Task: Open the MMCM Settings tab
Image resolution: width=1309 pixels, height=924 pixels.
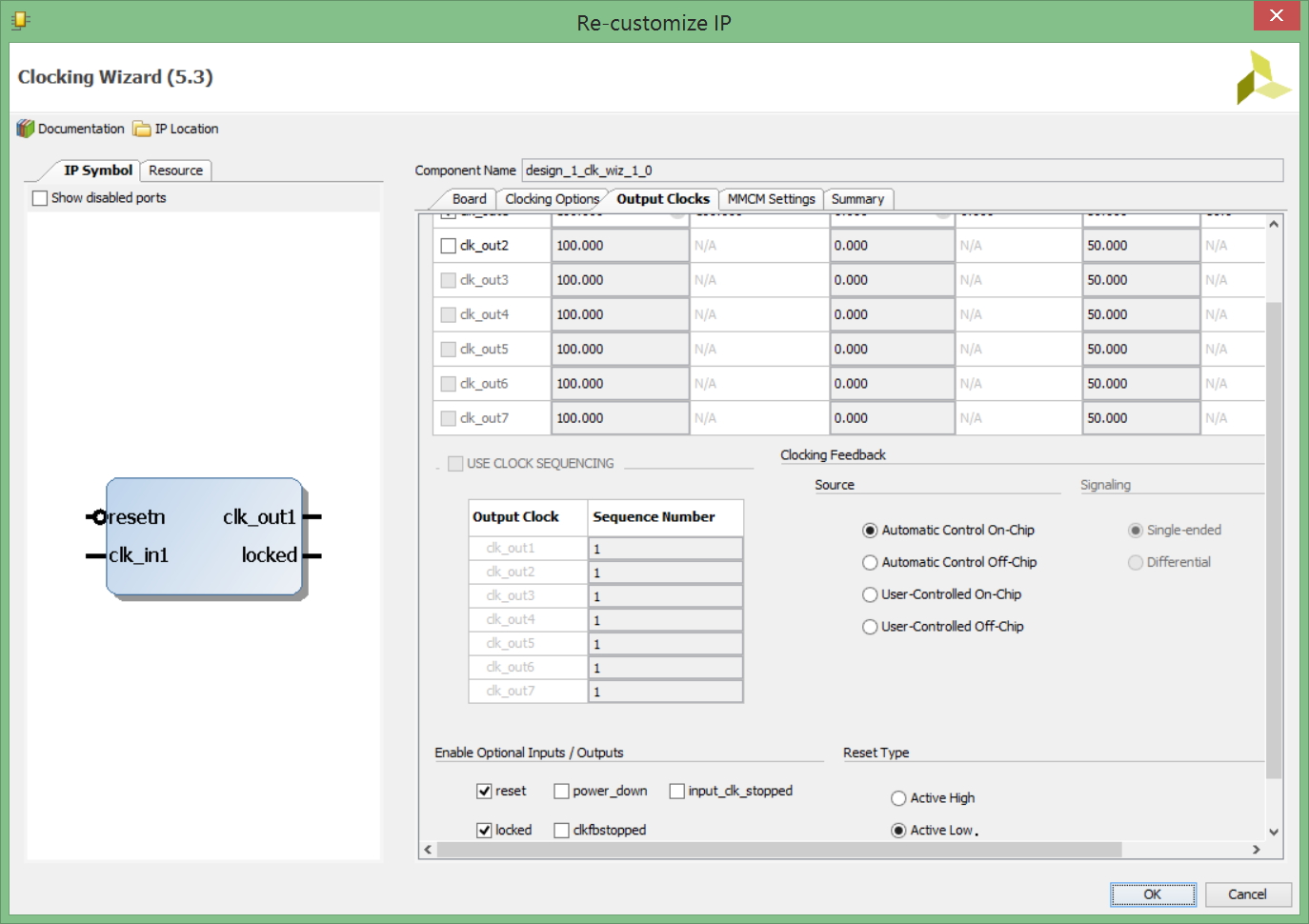Action: pyautogui.click(x=772, y=199)
